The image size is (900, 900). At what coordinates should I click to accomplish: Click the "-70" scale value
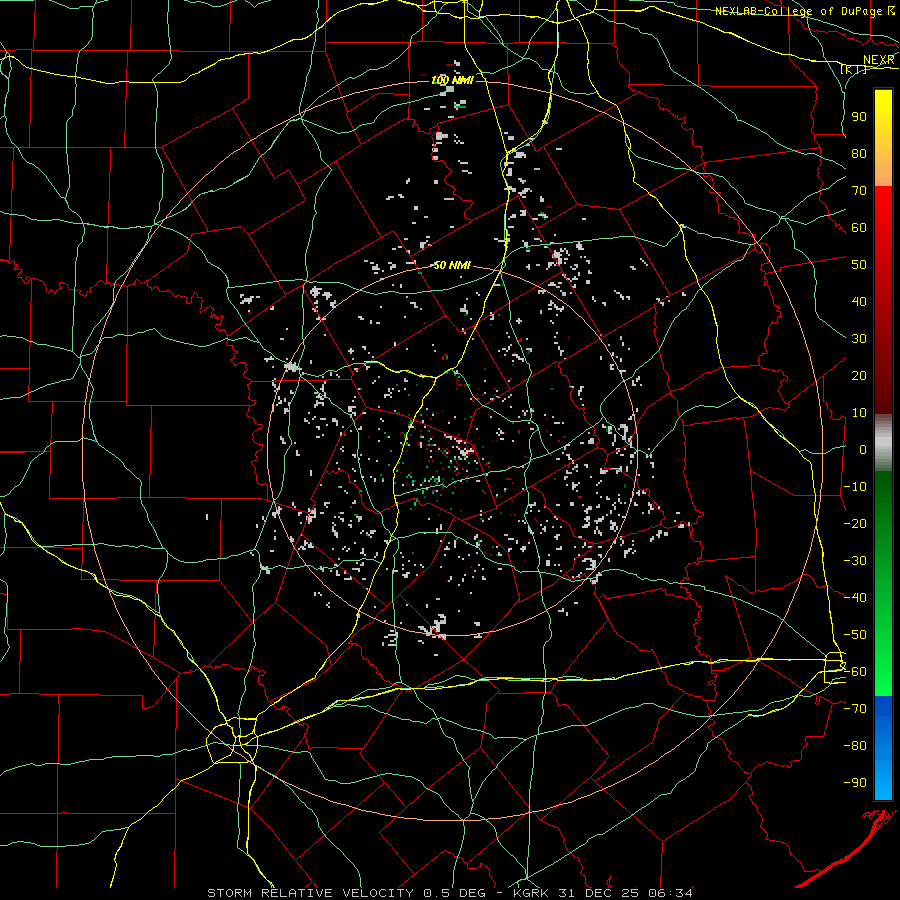click(855, 709)
